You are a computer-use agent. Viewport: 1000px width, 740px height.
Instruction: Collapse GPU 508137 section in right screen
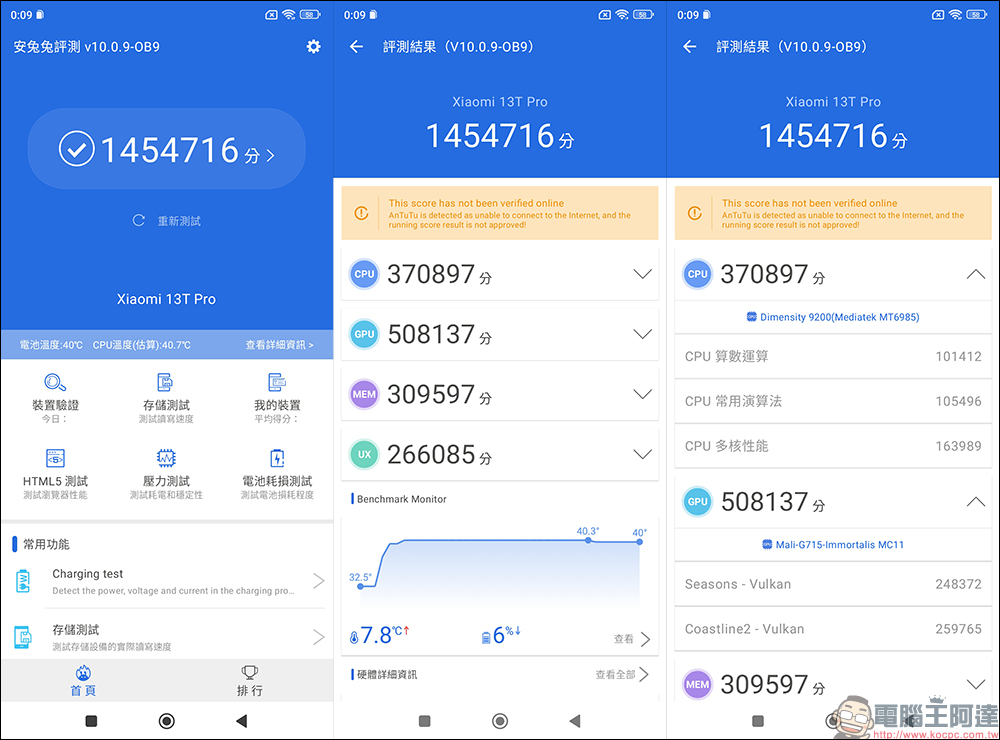tap(975, 502)
